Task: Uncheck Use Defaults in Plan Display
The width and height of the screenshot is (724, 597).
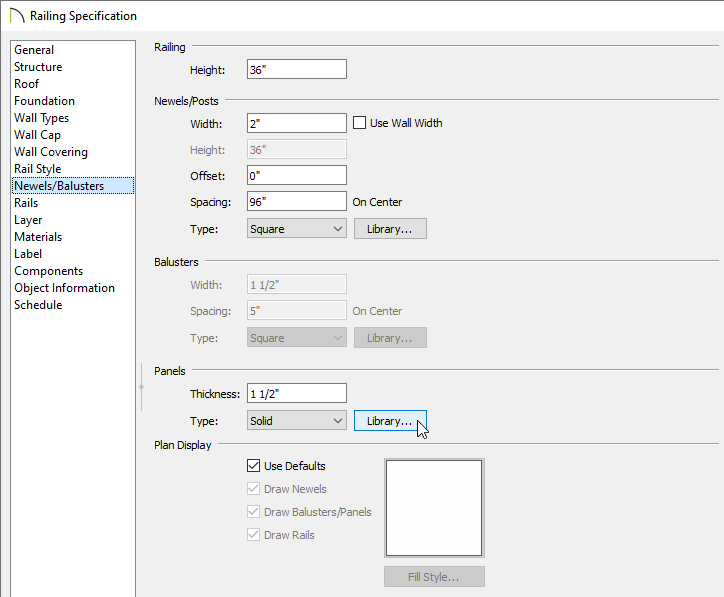Action: pos(253,465)
